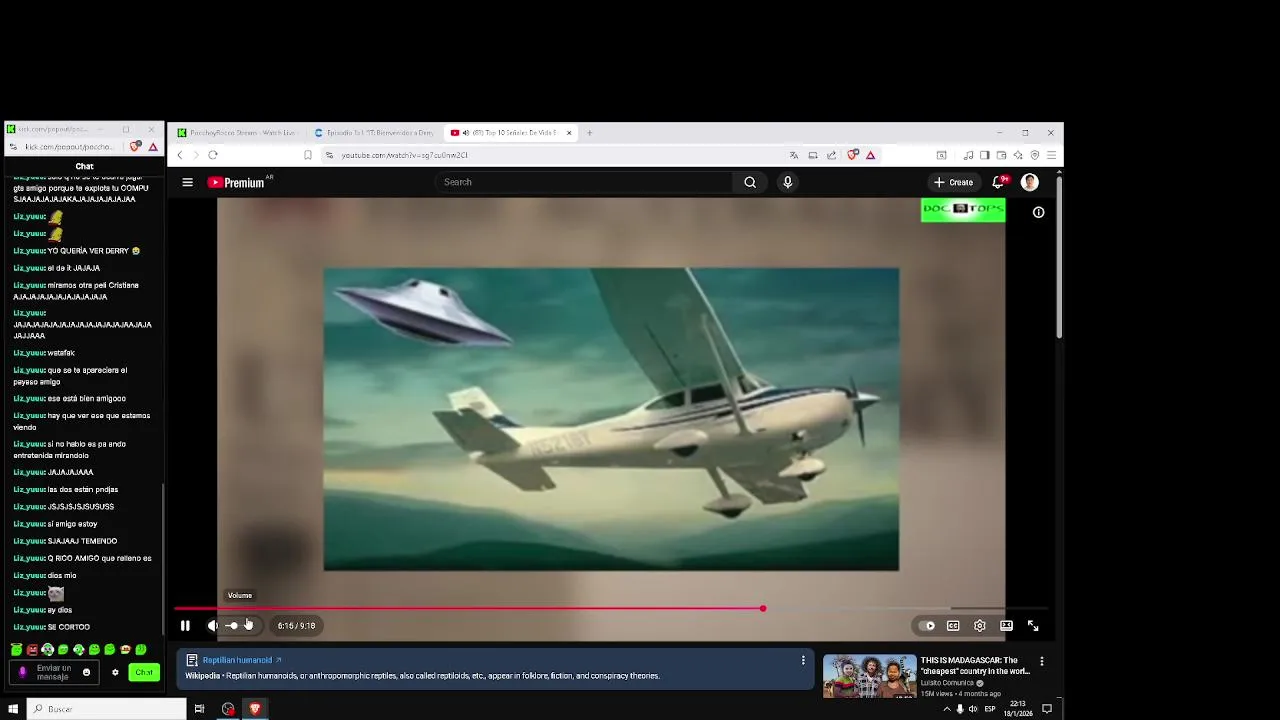Open the Brave VPN shield icon
Image resolution: width=1280 pixels, height=720 pixels.
1034,155
